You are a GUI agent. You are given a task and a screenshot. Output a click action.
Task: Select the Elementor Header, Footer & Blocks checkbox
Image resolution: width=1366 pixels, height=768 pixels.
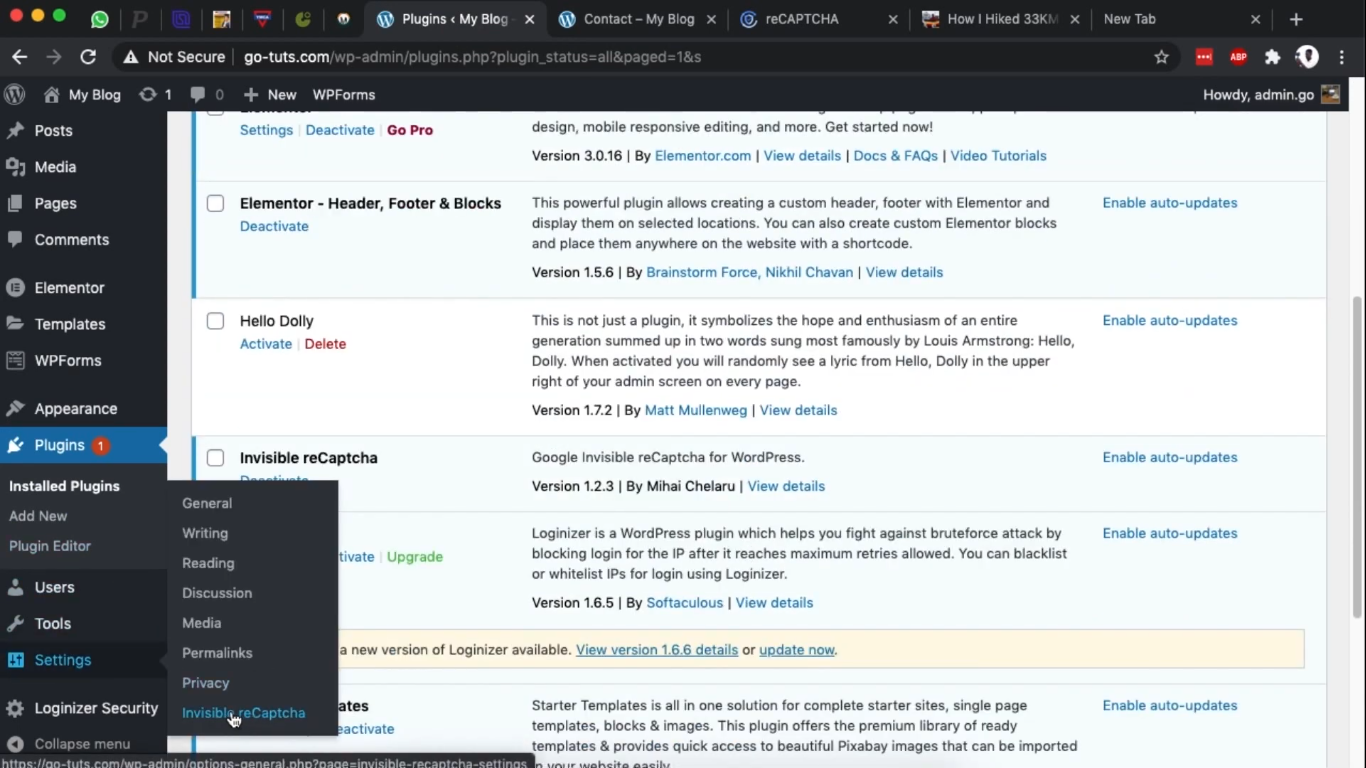[x=215, y=204]
